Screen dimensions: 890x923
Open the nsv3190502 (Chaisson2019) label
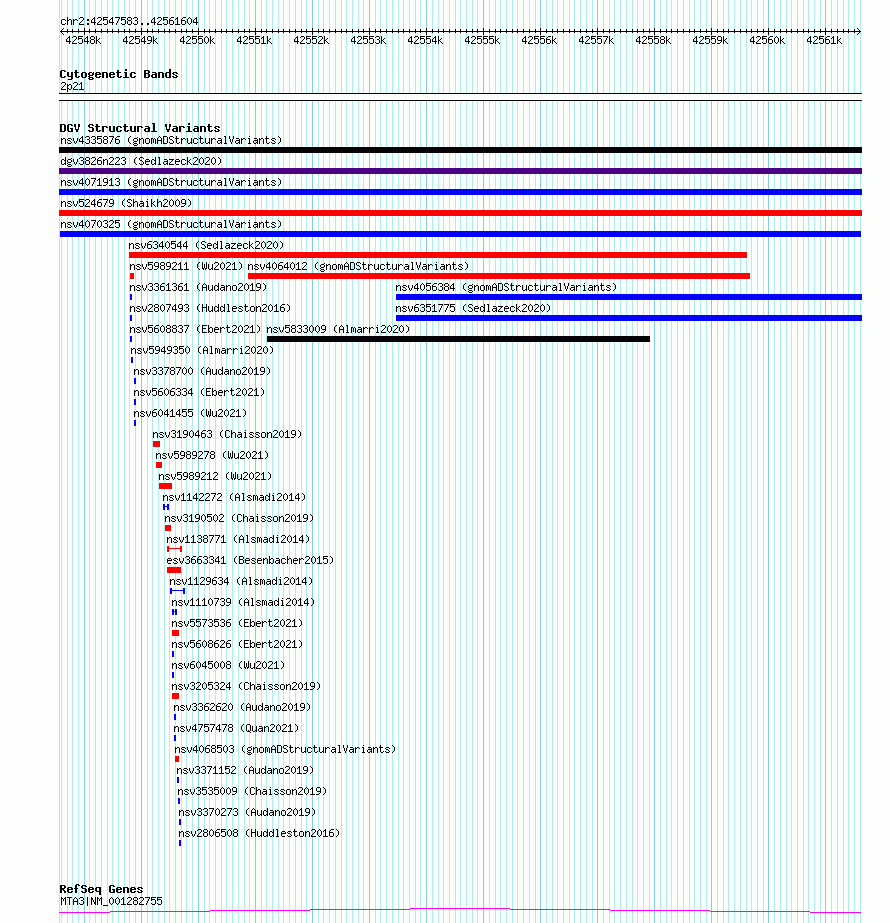239,518
